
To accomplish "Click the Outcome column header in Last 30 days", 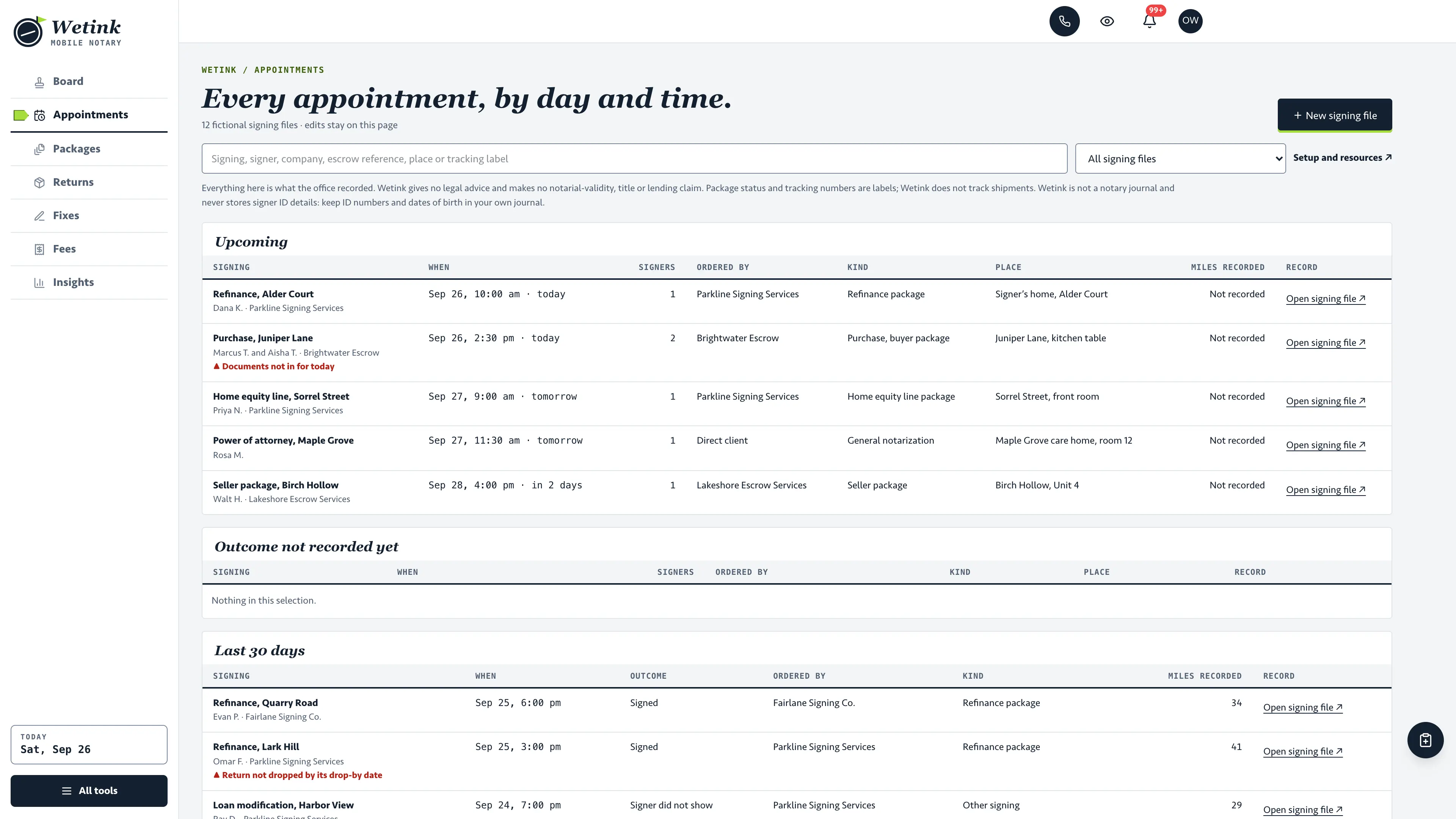I will 648,676.
